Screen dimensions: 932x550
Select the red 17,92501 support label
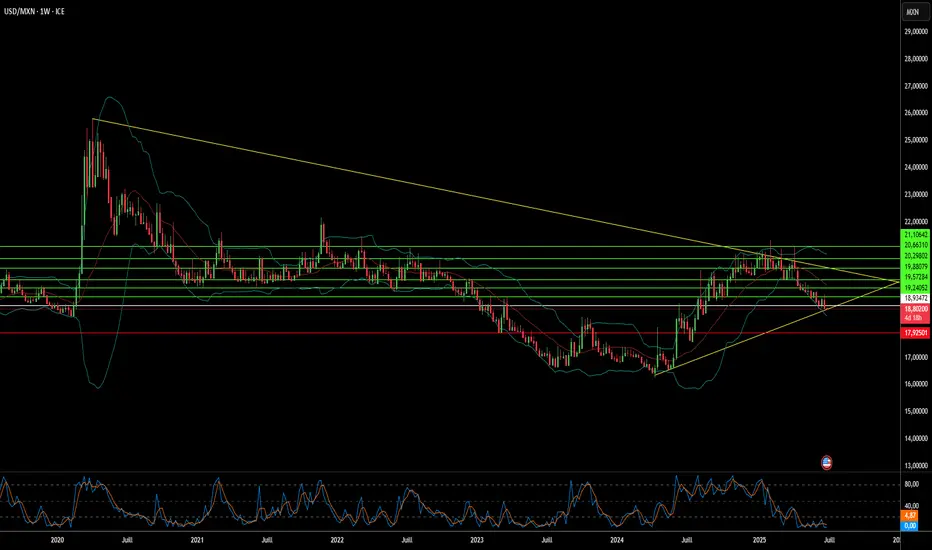916,333
